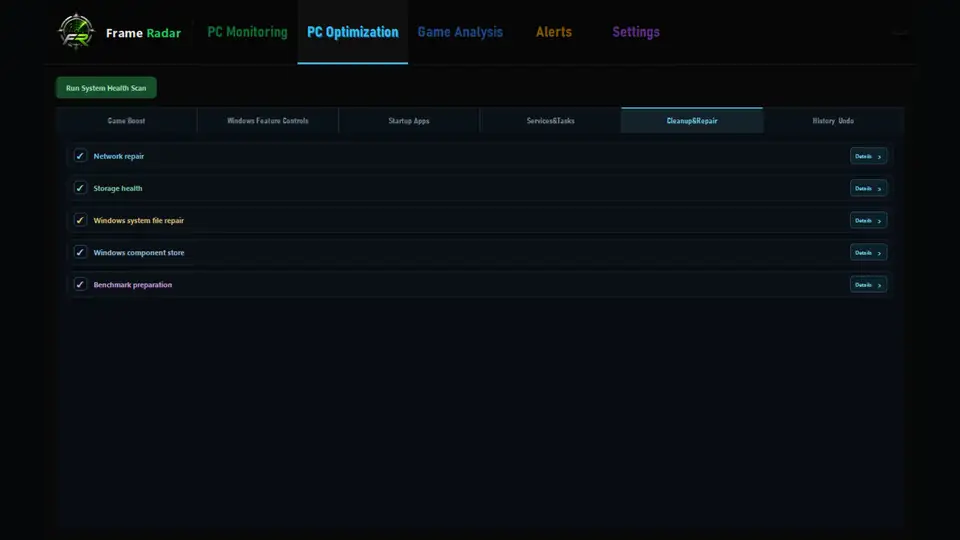Uncheck Windows system file repair
Image resolution: width=960 pixels, height=540 pixels.
[x=80, y=220]
